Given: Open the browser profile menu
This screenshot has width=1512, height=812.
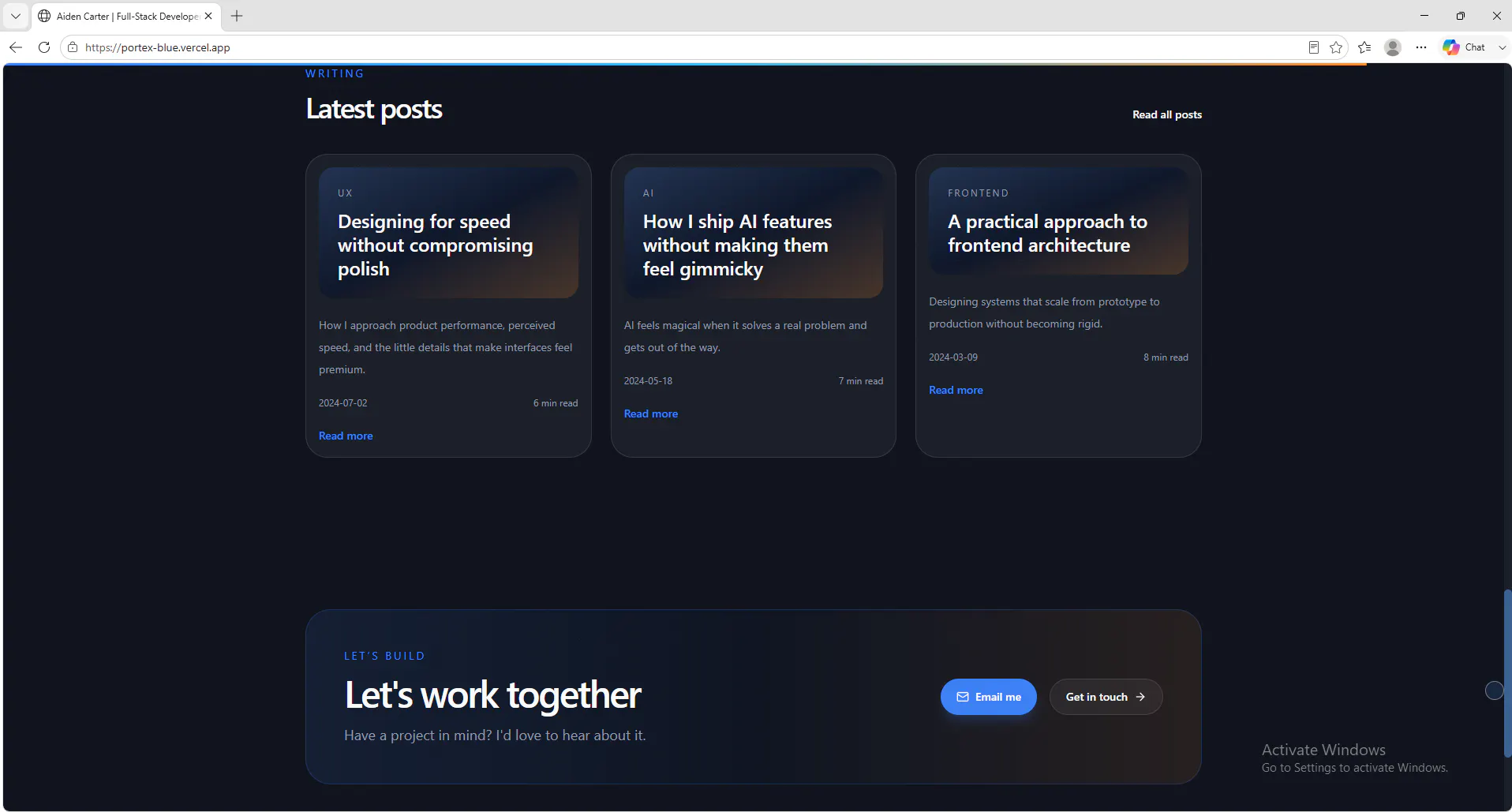Looking at the screenshot, I should click(1393, 47).
